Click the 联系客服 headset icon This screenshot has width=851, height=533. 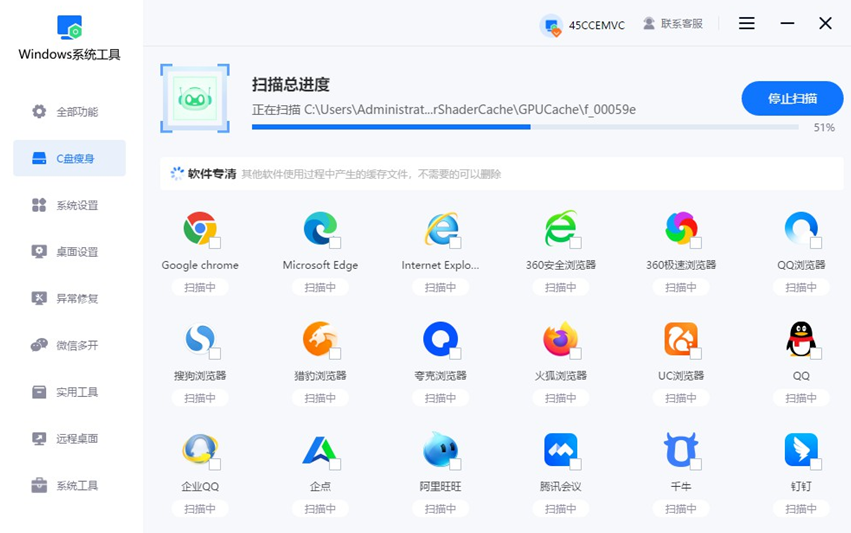(x=649, y=23)
